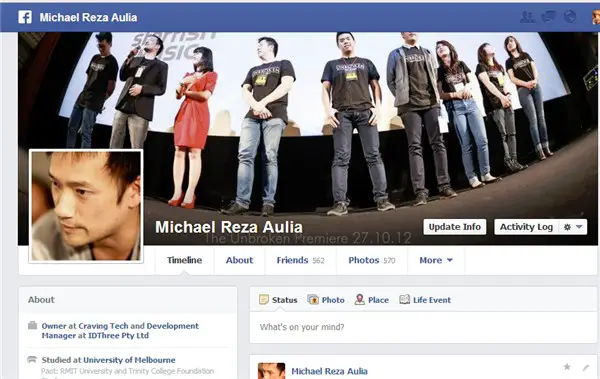
Task: Highlight the post with the star icon
Action: pyautogui.click(x=567, y=367)
